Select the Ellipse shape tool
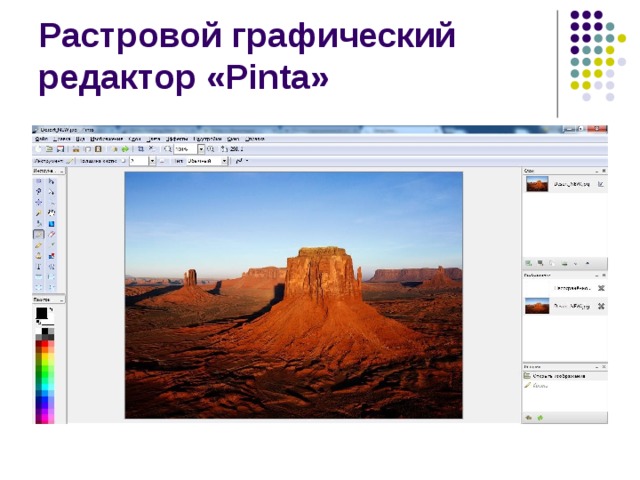This screenshot has width=640, height=480. [39, 287]
